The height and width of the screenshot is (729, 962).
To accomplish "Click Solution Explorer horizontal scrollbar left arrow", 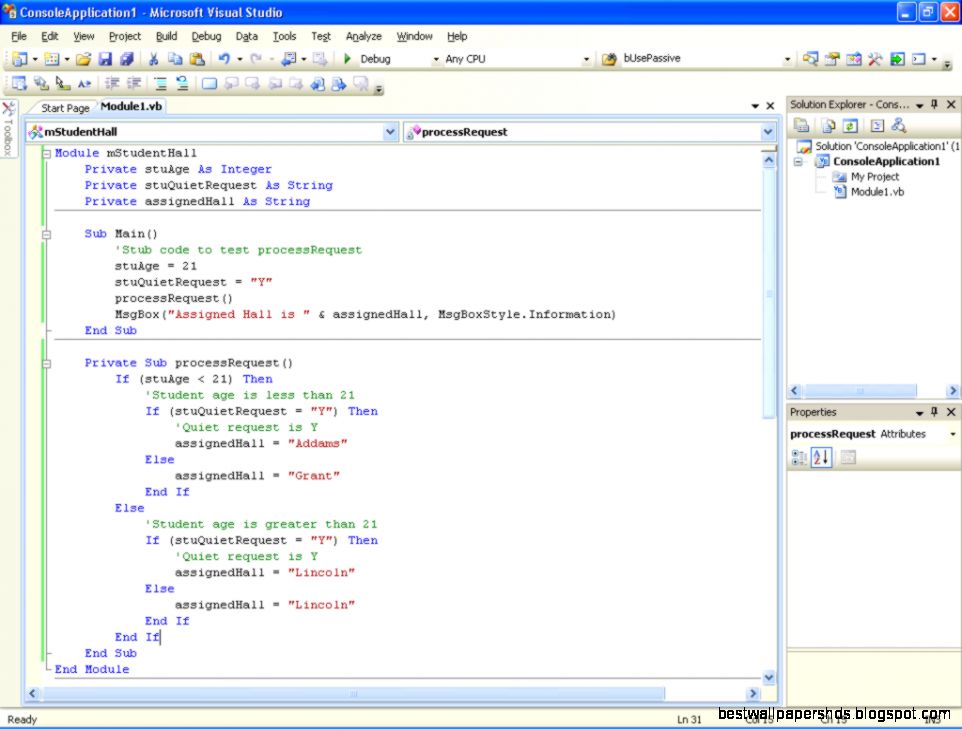I will [x=795, y=391].
